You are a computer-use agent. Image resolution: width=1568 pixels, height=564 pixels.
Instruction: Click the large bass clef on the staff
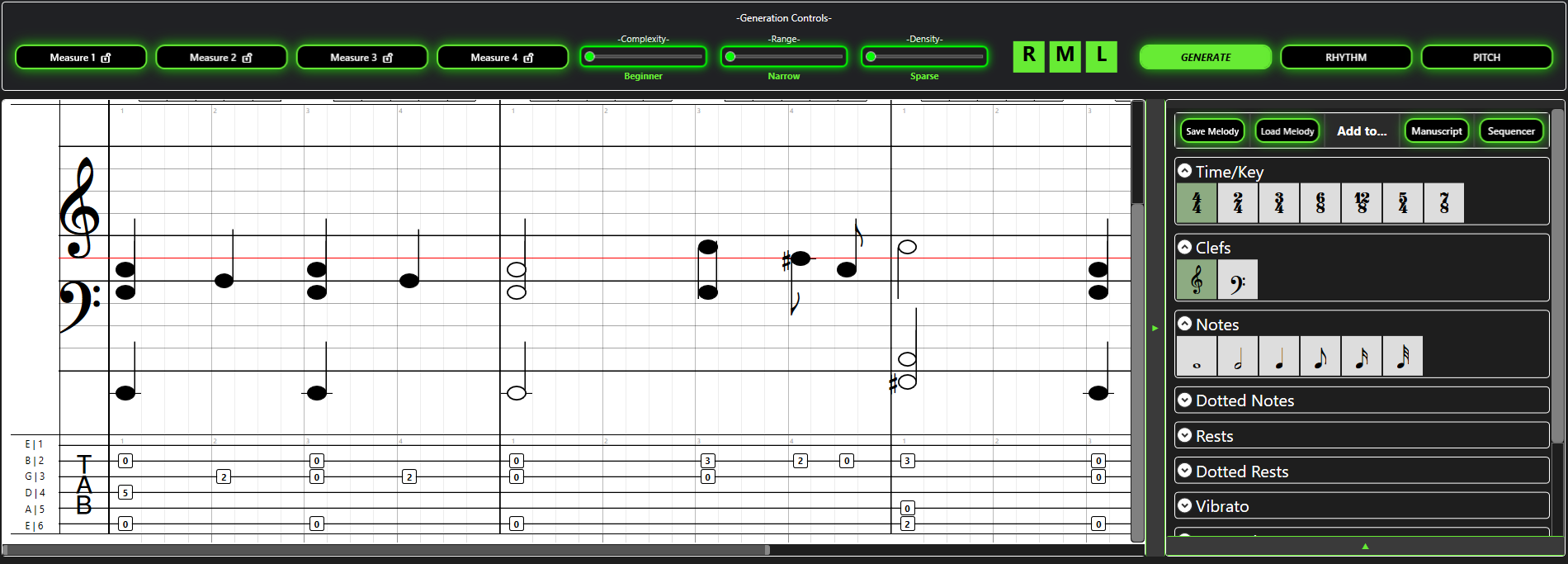click(x=80, y=306)
